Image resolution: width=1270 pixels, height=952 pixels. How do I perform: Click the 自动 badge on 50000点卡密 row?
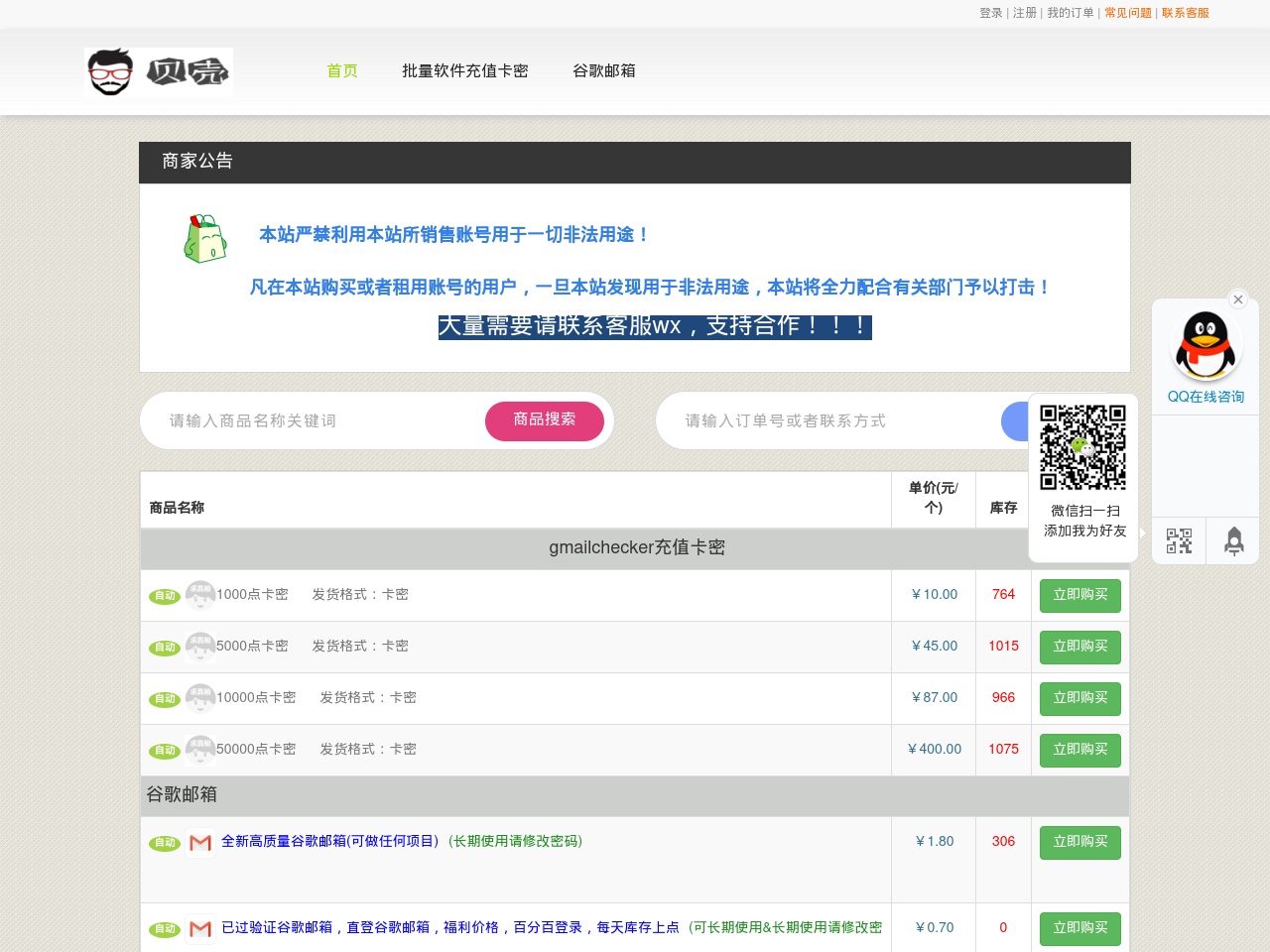click(x=165, y=751)
